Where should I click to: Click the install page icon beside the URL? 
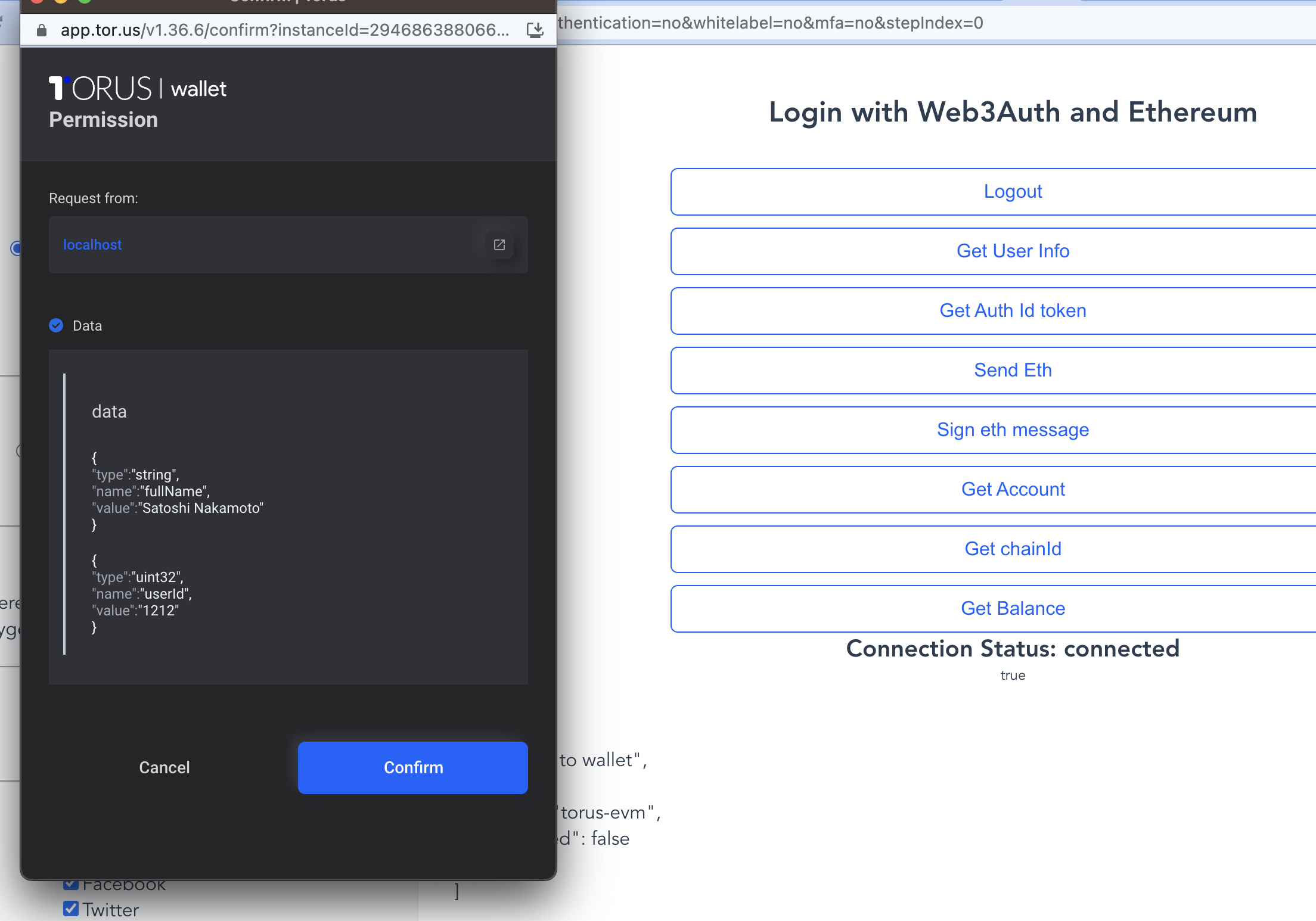point(533,29)
